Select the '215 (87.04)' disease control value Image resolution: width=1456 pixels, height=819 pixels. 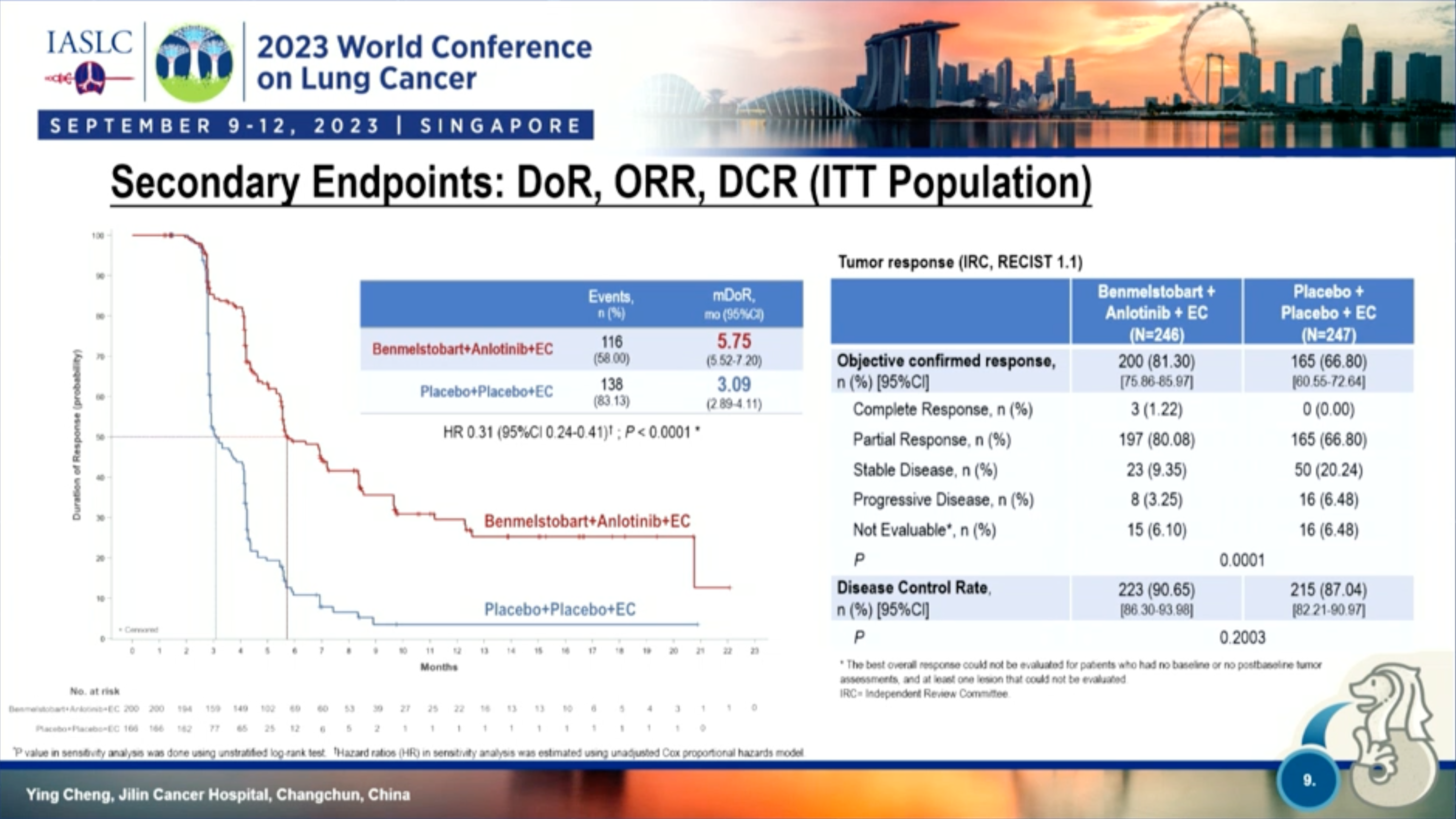[1328, 590]
